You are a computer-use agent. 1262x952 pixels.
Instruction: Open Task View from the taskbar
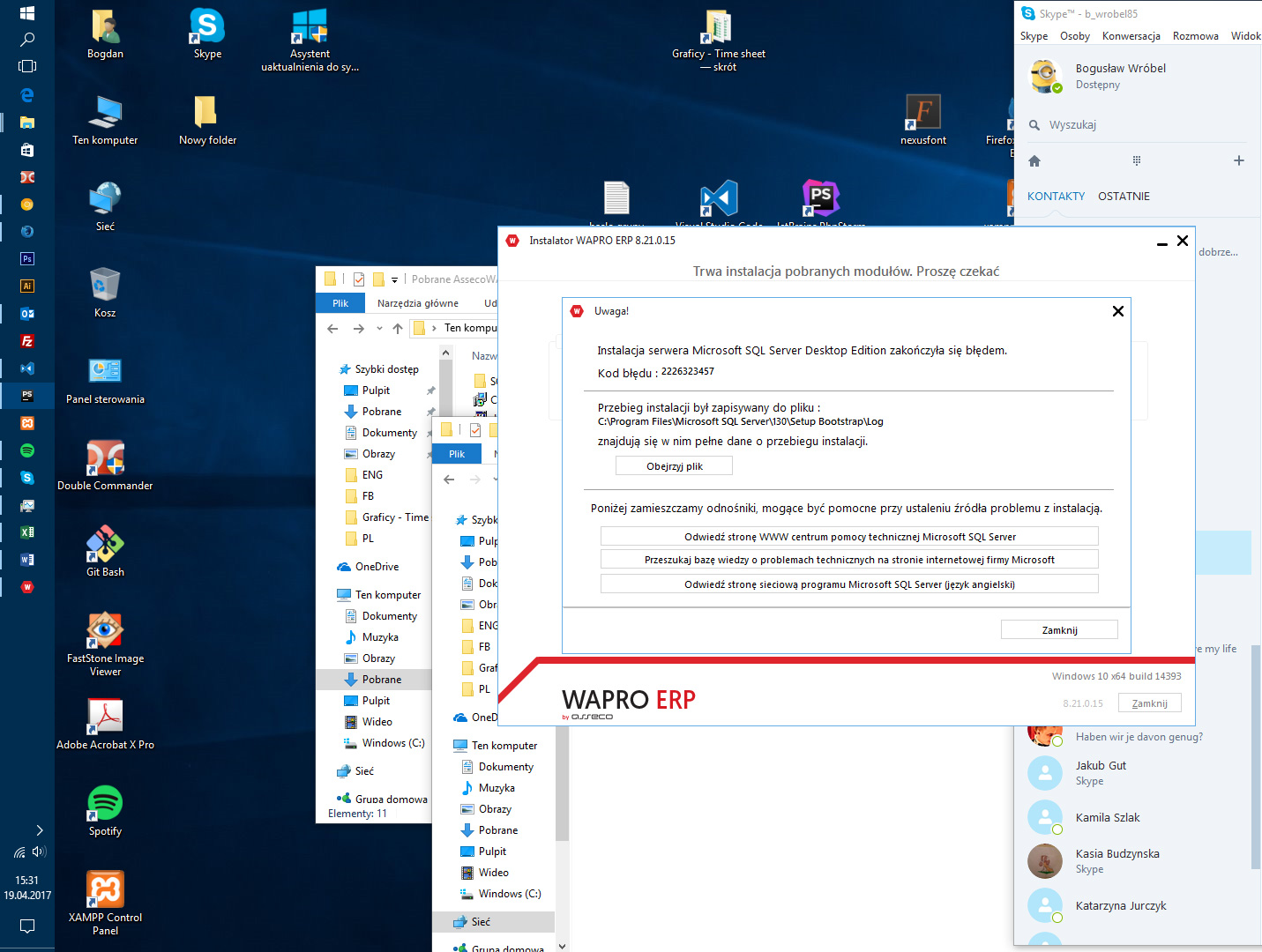(x=27, y=66)
